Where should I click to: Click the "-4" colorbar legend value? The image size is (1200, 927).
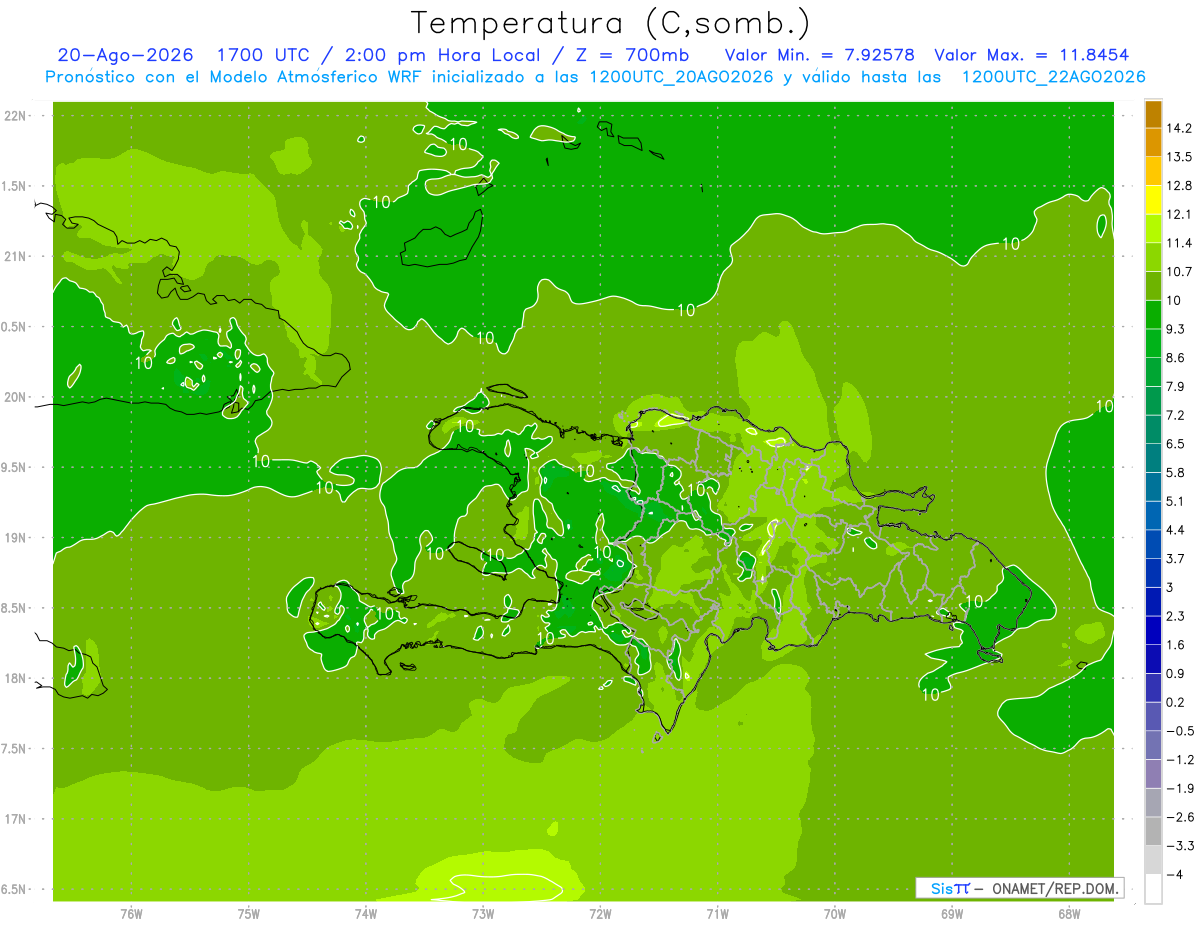click(x=1175, y=875)
